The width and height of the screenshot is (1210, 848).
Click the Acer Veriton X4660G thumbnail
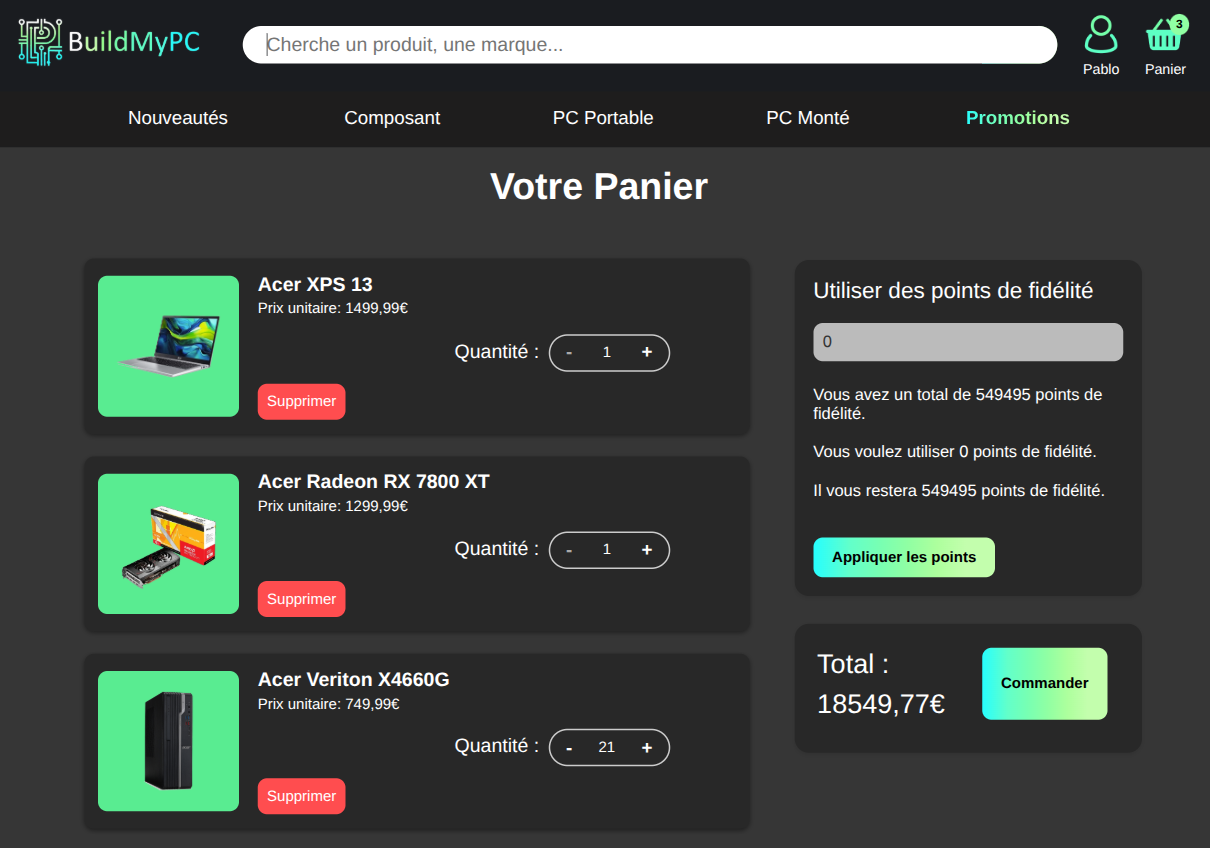pos(168,741)
